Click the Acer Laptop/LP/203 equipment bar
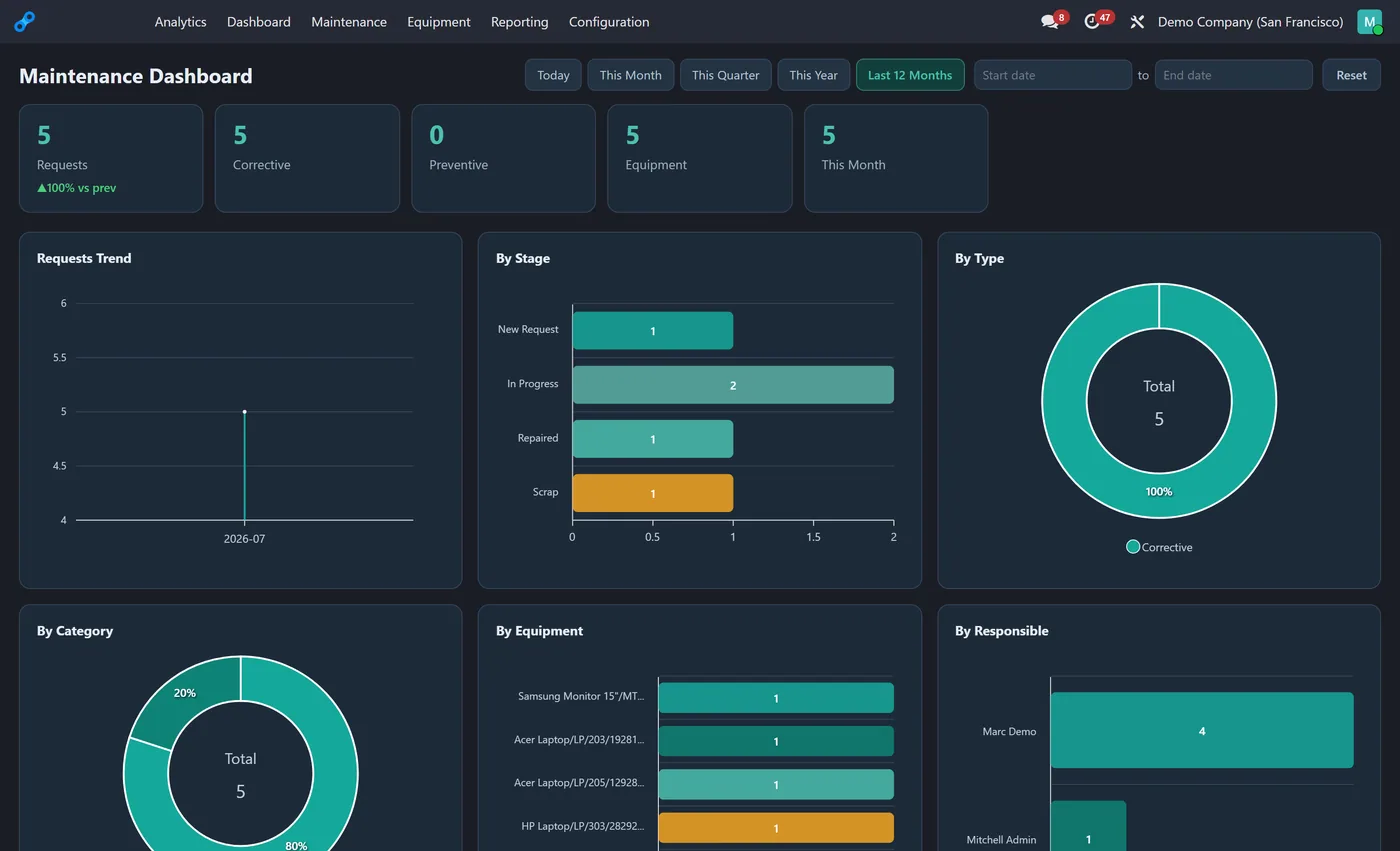 [x=776, y=741]
